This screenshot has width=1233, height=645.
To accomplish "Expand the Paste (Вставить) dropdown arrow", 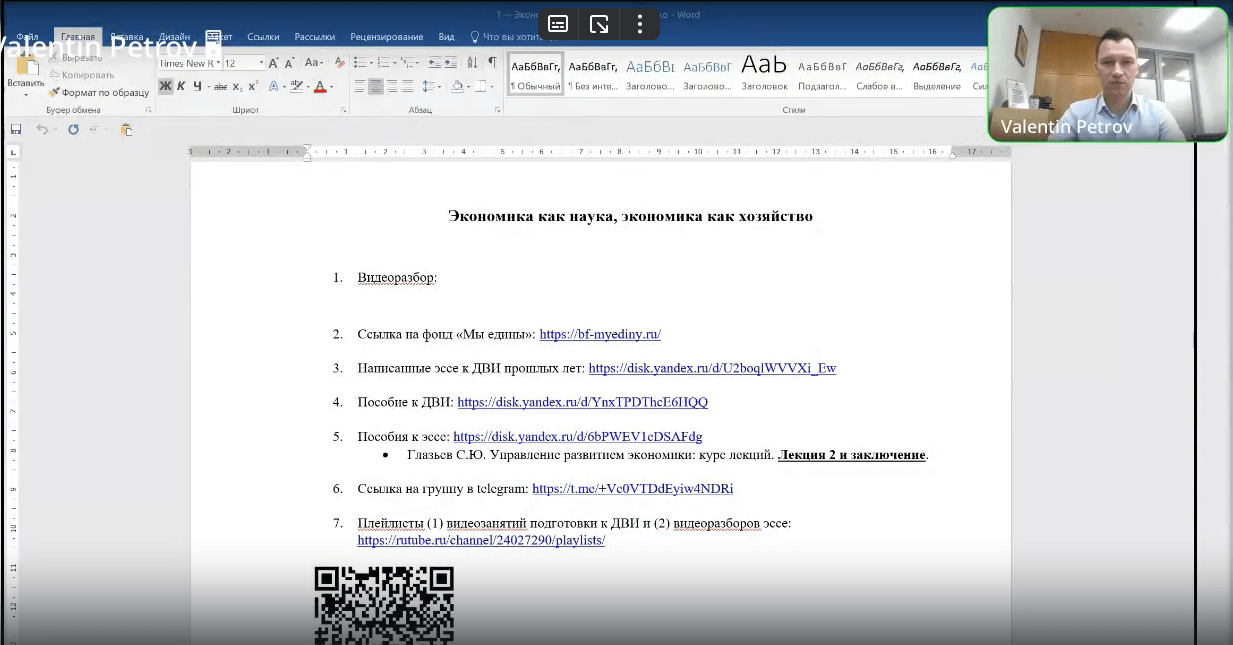I will (x=26, y=94).
